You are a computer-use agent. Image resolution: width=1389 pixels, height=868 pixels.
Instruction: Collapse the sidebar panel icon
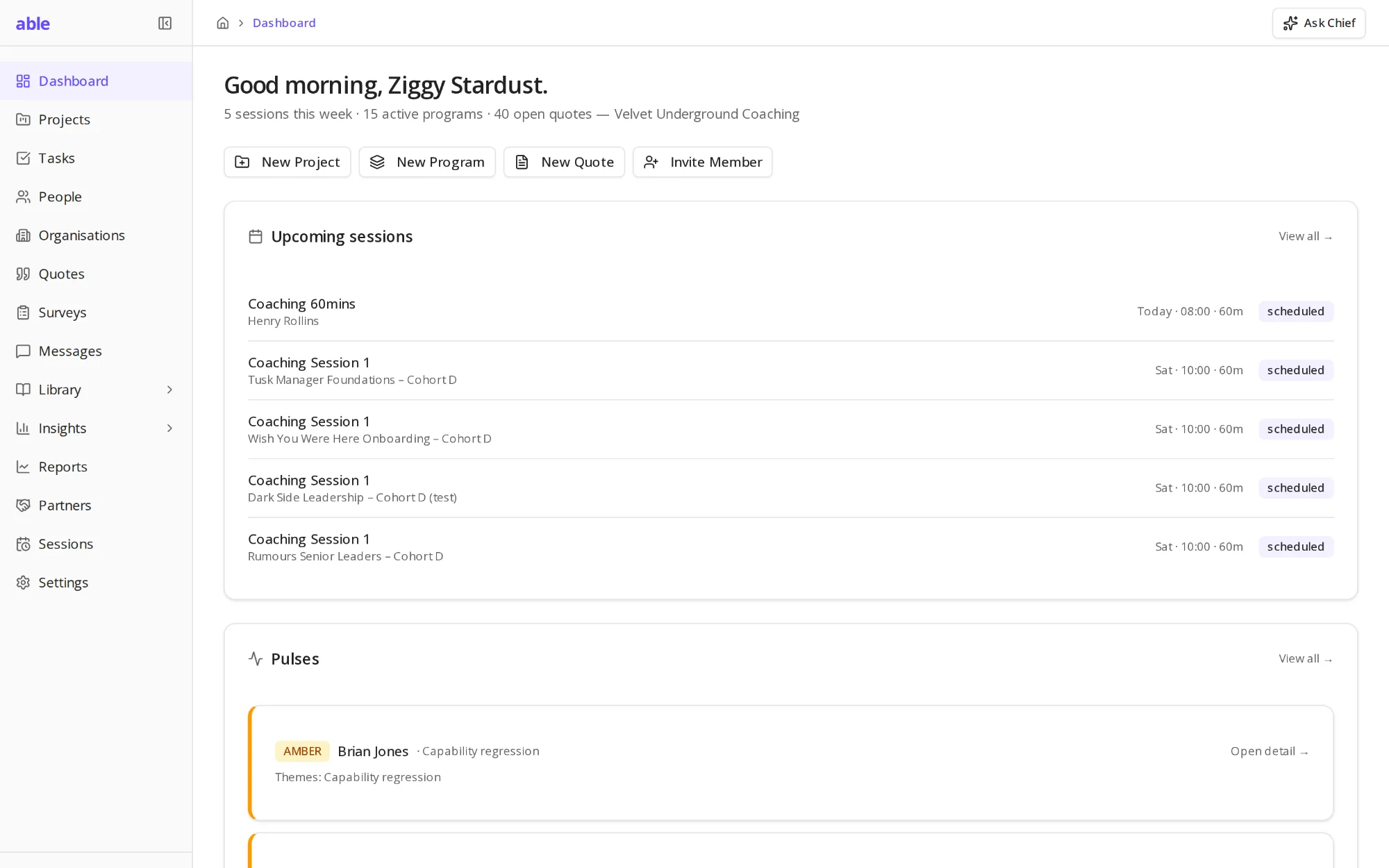click(x=165, y=24)
